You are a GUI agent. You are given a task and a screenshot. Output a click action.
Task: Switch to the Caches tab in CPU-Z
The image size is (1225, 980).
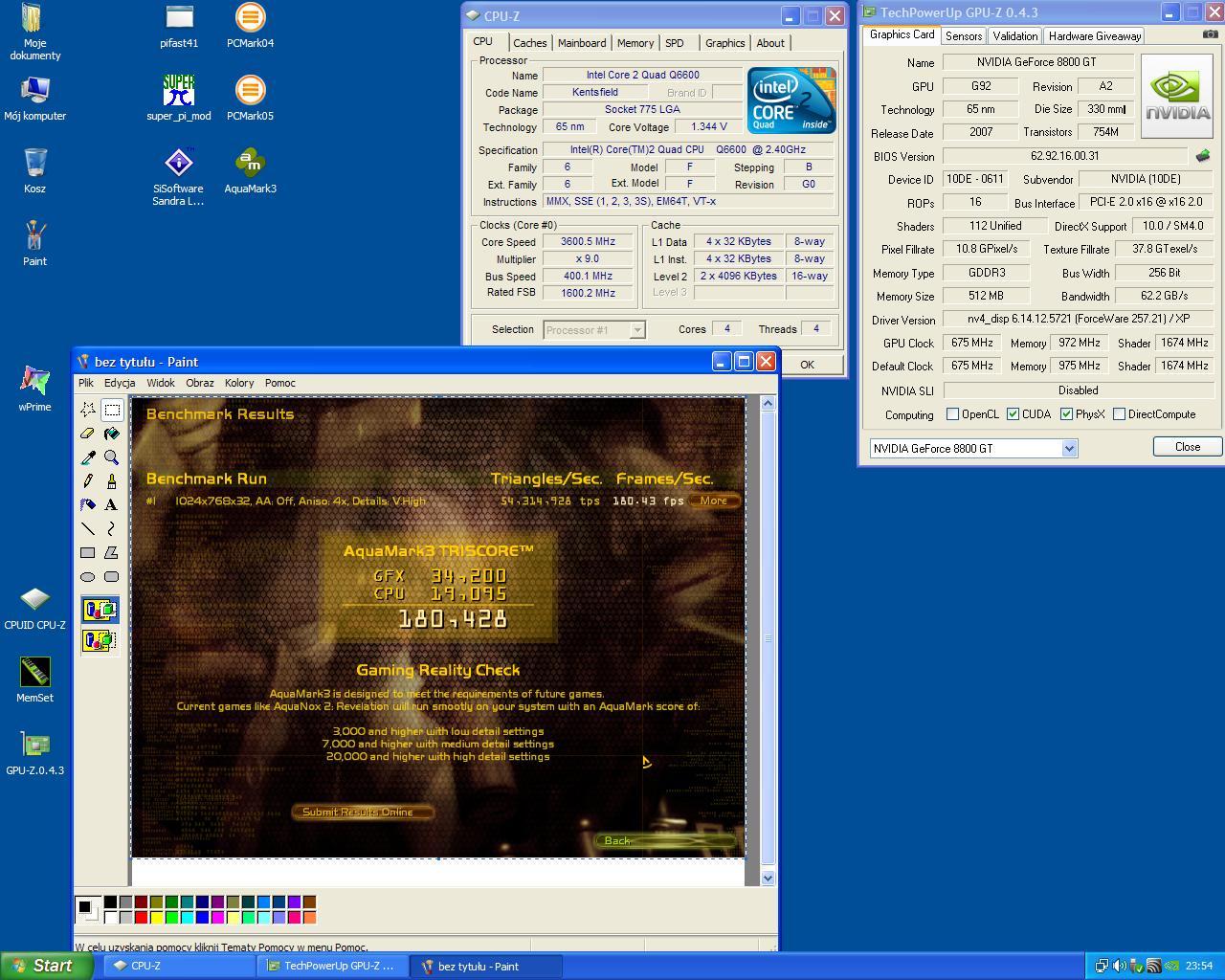(529, 43)
